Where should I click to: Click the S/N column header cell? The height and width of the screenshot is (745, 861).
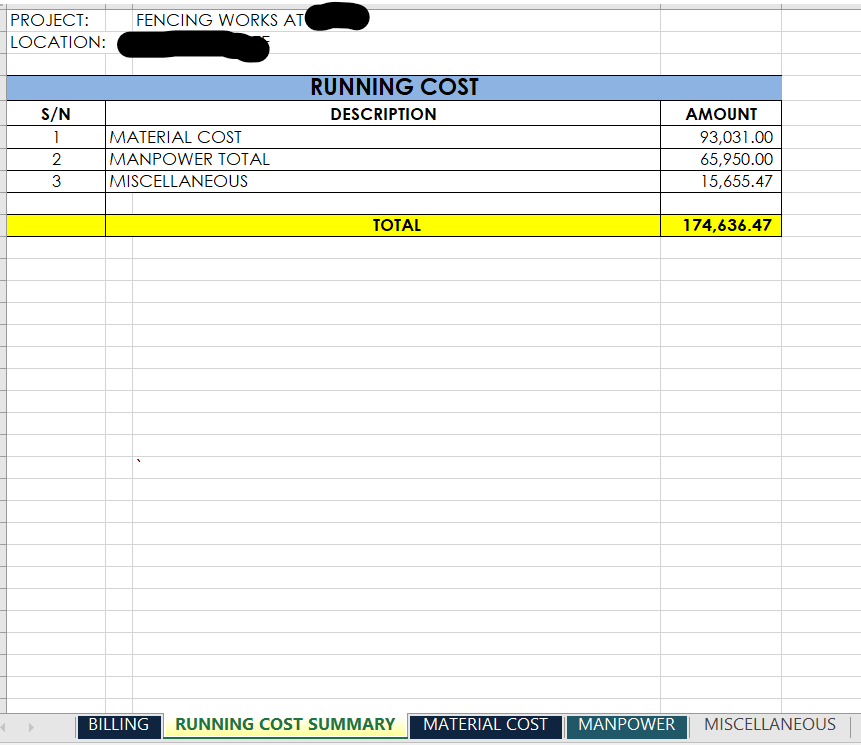[x=56, y=114]
